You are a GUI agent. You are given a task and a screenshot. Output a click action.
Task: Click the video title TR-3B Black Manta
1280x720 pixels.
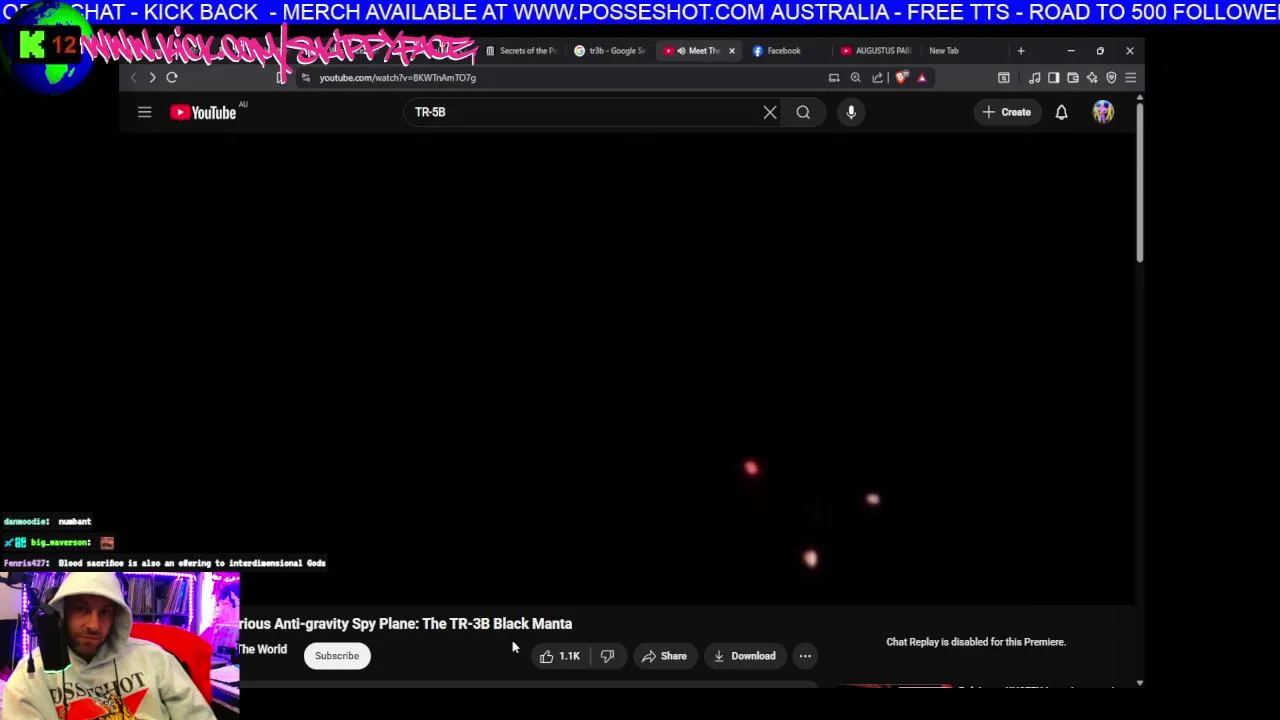pyautogui.click(x=405, y=623)
